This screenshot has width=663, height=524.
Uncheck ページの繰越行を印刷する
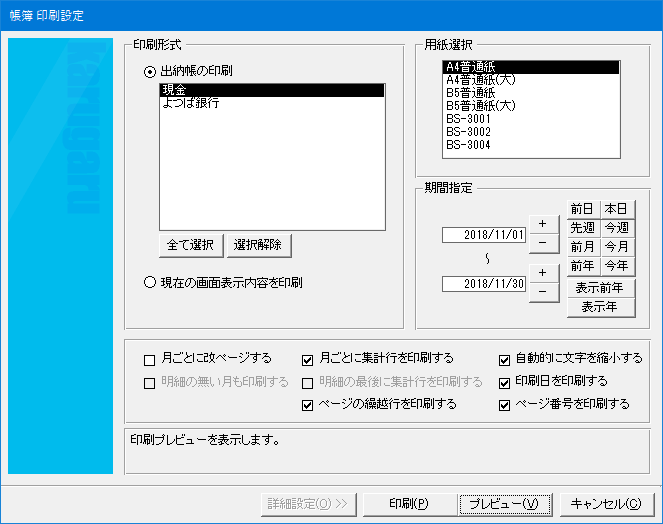click(307, 406)
